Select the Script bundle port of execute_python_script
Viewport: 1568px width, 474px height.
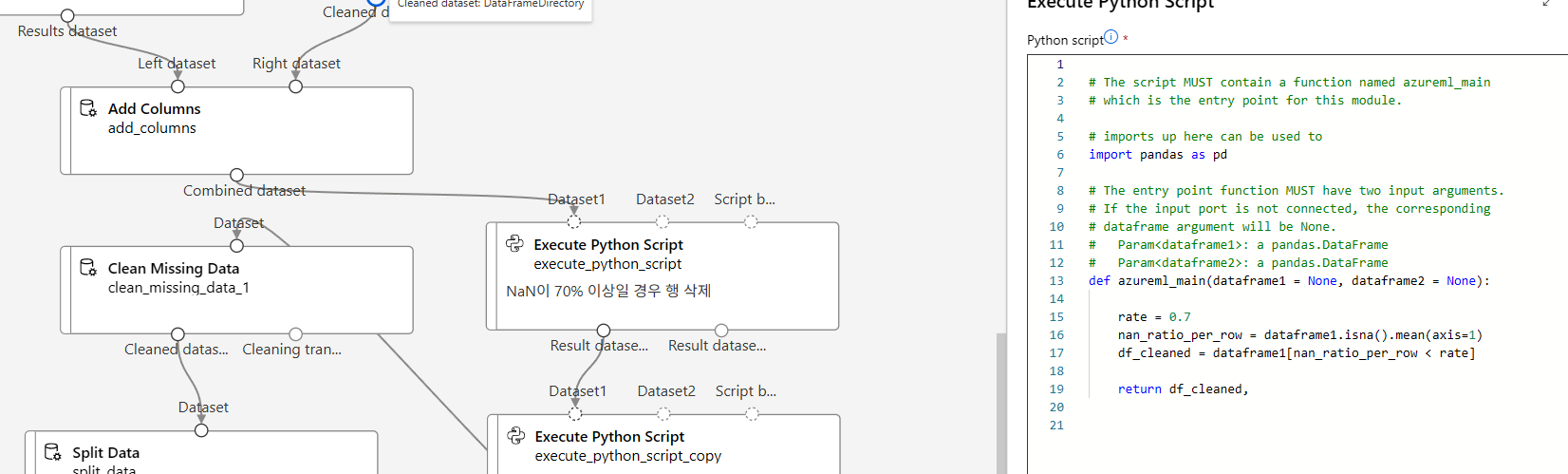751,221
